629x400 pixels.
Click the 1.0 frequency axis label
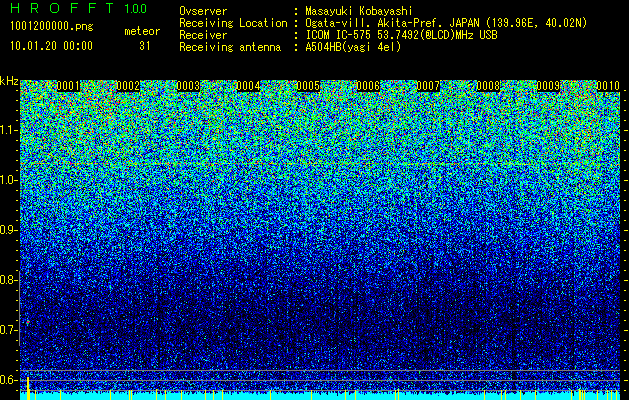click(8, 180)
